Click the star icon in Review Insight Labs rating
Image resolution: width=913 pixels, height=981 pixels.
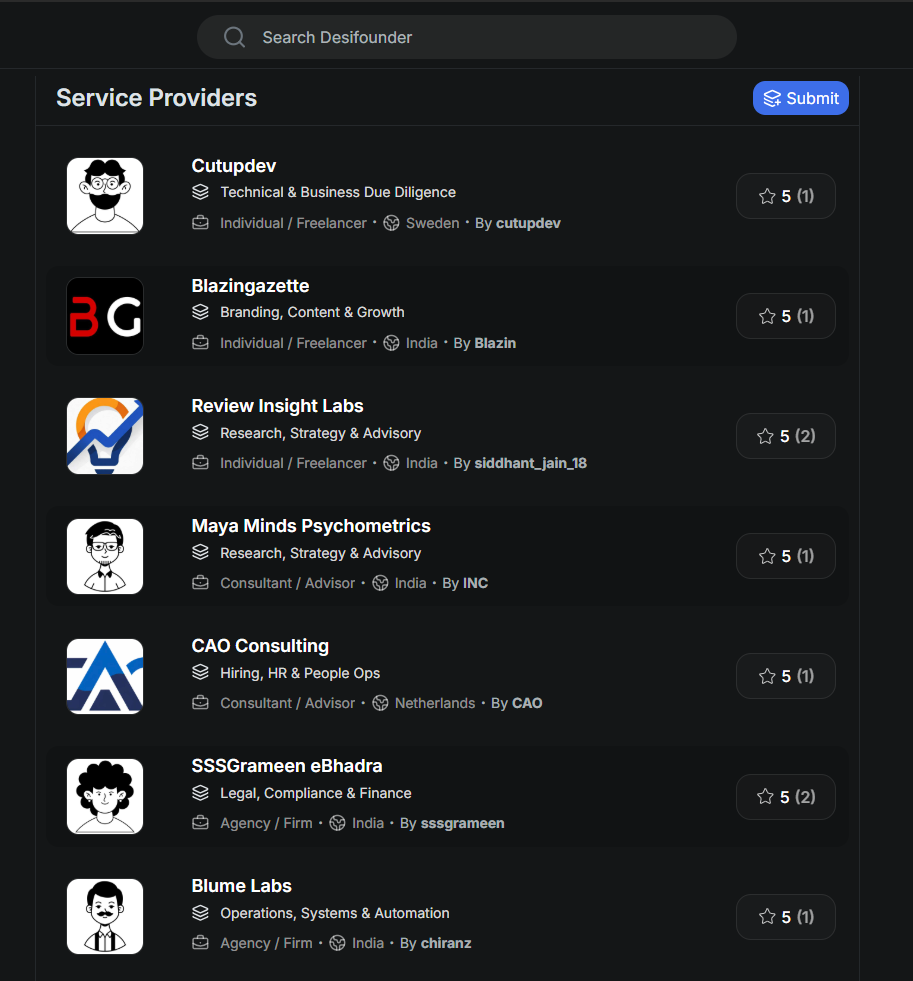click(x=767, y=436)
